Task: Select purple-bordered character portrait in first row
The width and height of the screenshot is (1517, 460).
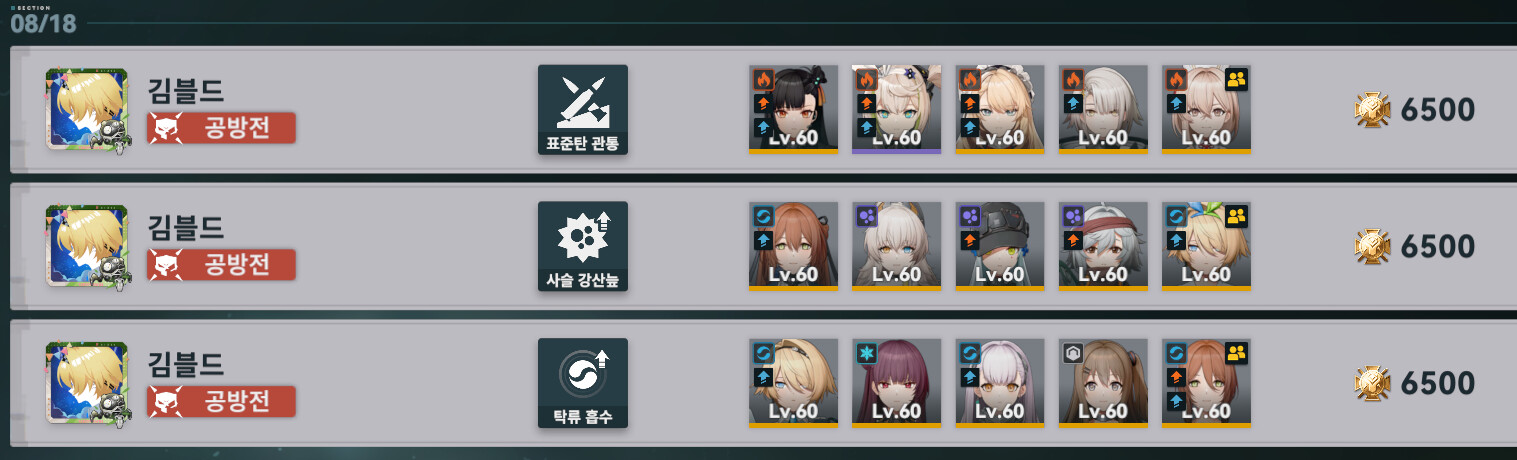Action: pyautogui.click(x=896, y=110)
